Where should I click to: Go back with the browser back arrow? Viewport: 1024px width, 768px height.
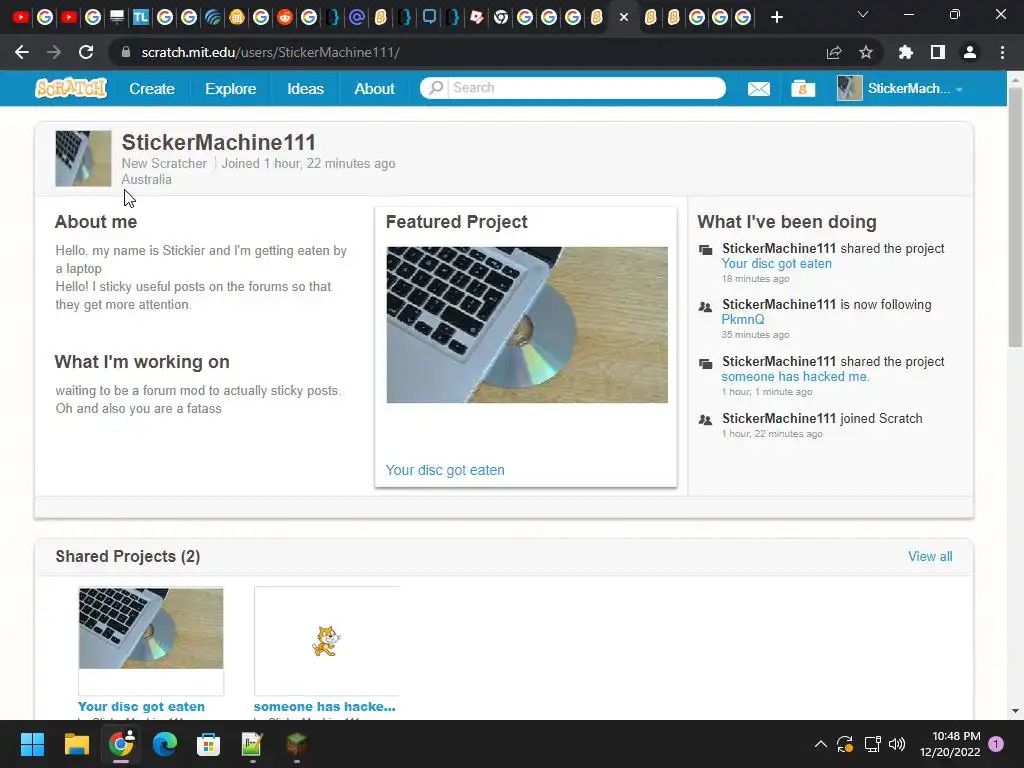pyautogui.click(x=22, y=52)
